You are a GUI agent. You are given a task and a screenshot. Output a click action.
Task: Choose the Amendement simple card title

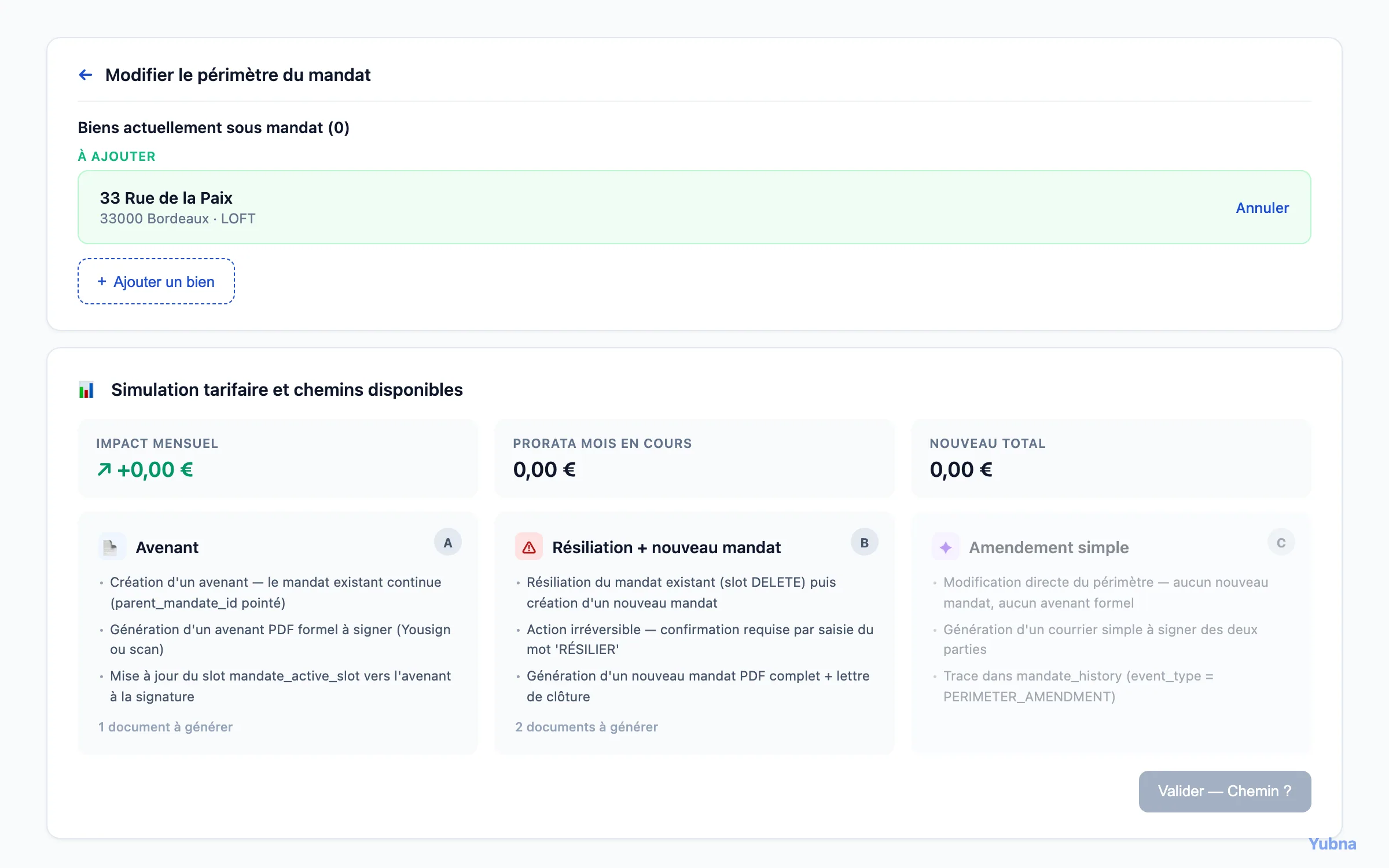[1049, 547]
